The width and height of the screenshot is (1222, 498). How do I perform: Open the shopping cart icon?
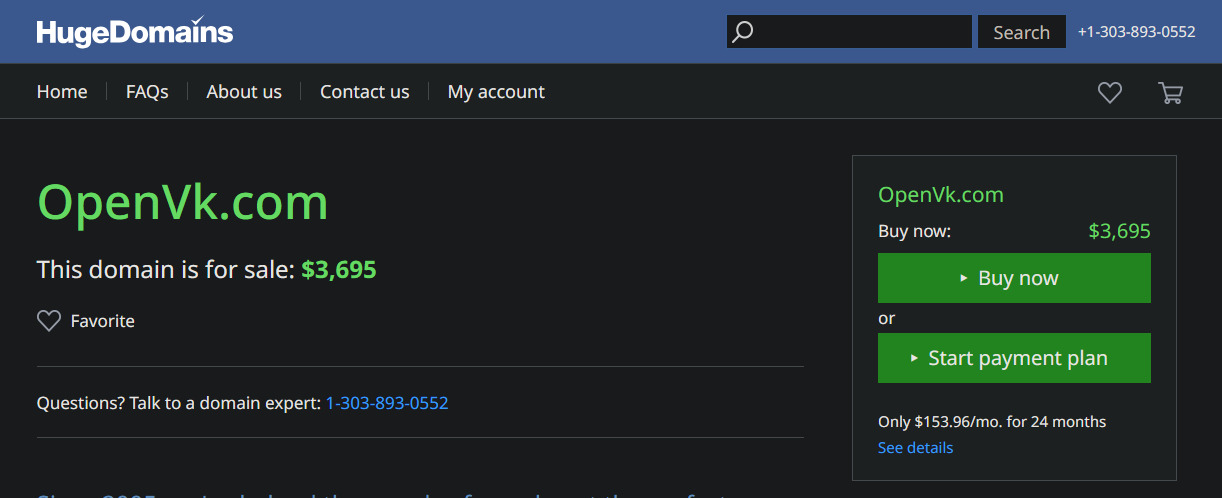(1170, 93)
